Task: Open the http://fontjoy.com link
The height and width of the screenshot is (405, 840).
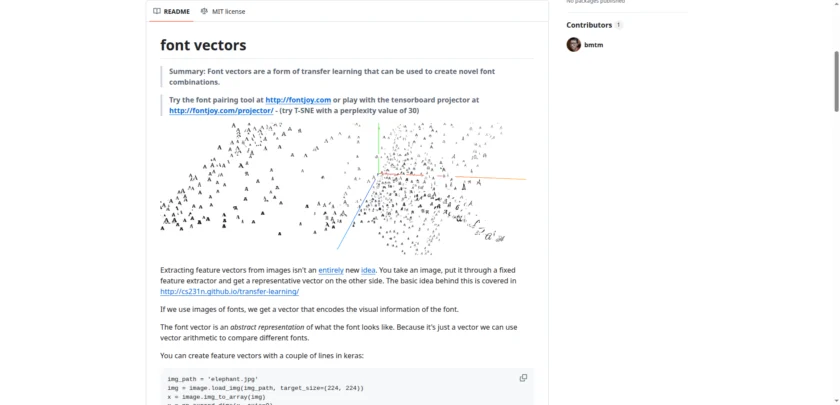Action: pyautogui.click(x=298, y=100)
